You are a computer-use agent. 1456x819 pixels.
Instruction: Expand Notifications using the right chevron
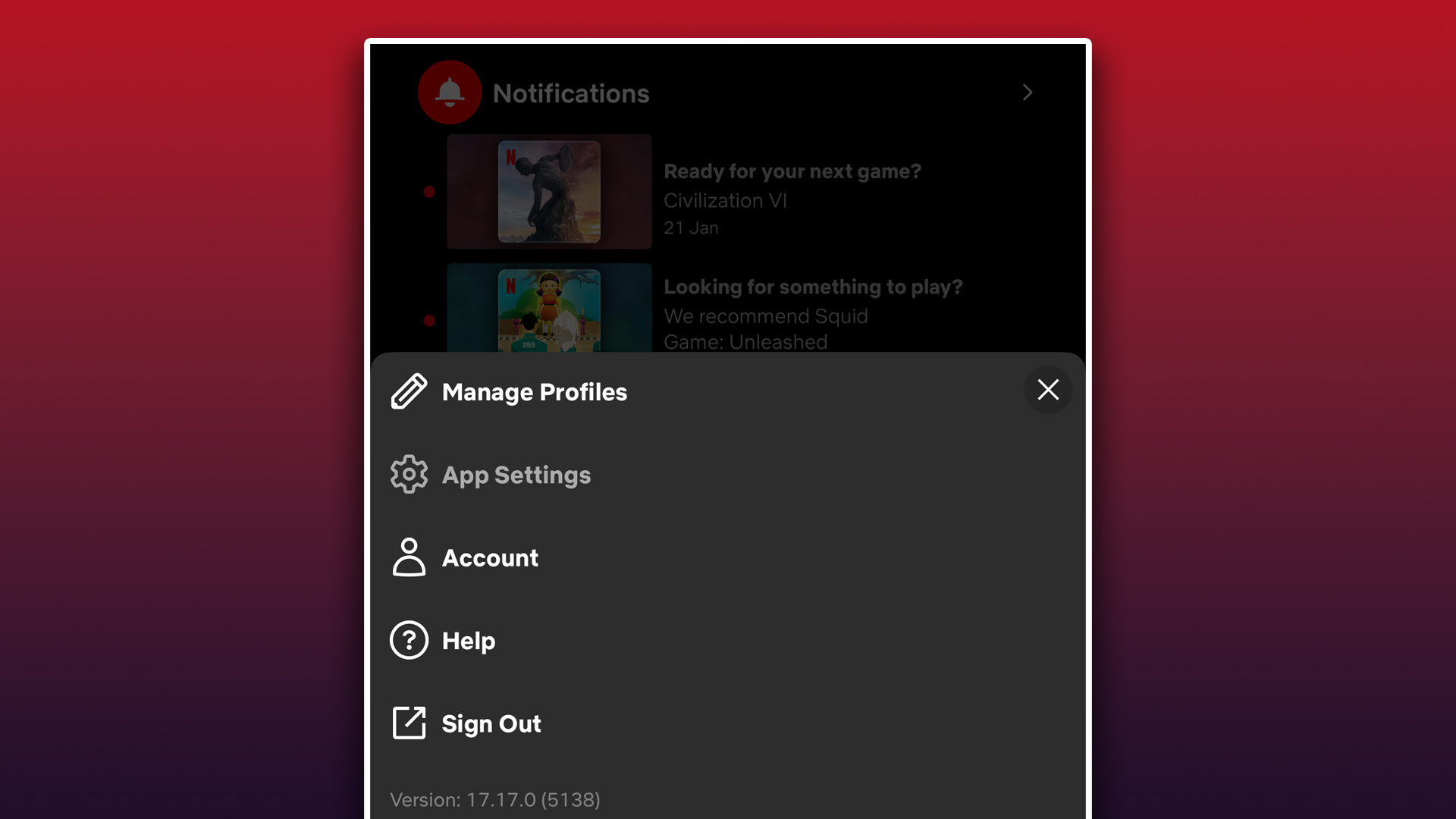[1028, 93]
